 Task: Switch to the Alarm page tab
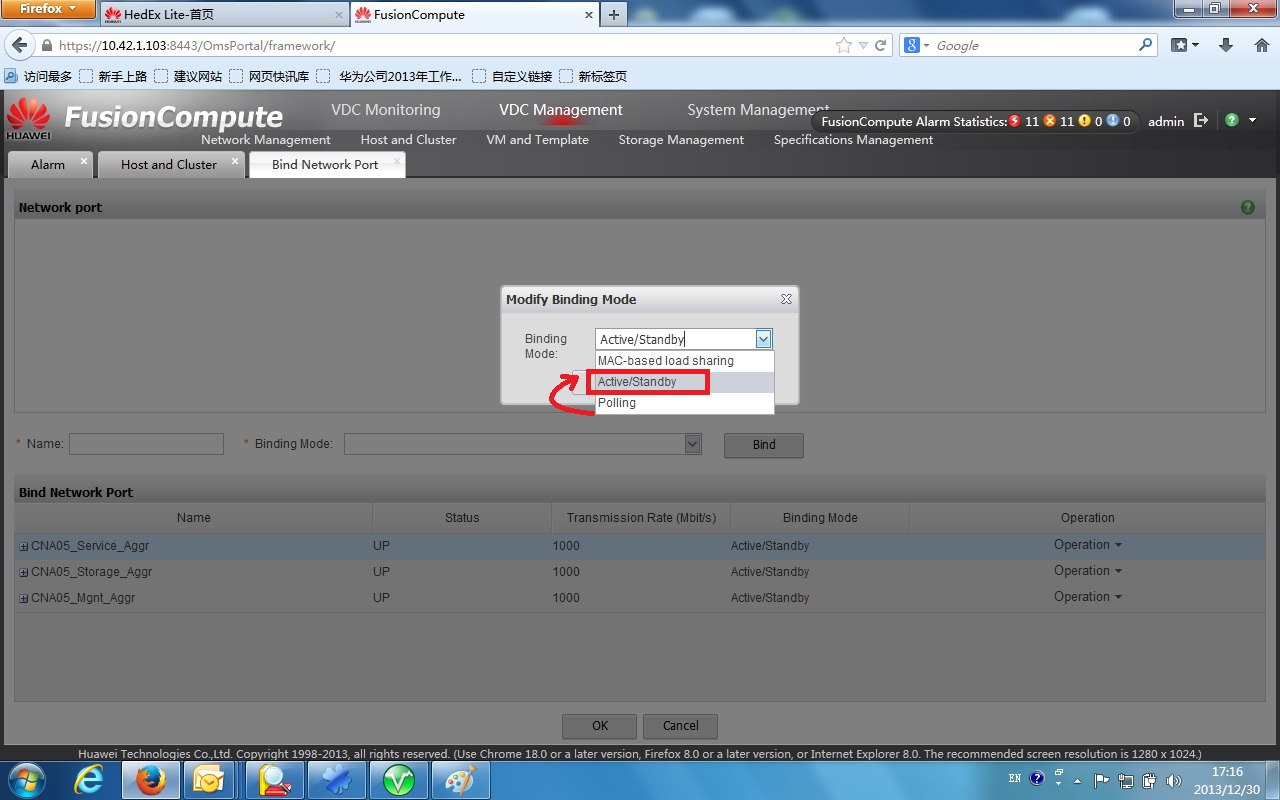point(47,165)
